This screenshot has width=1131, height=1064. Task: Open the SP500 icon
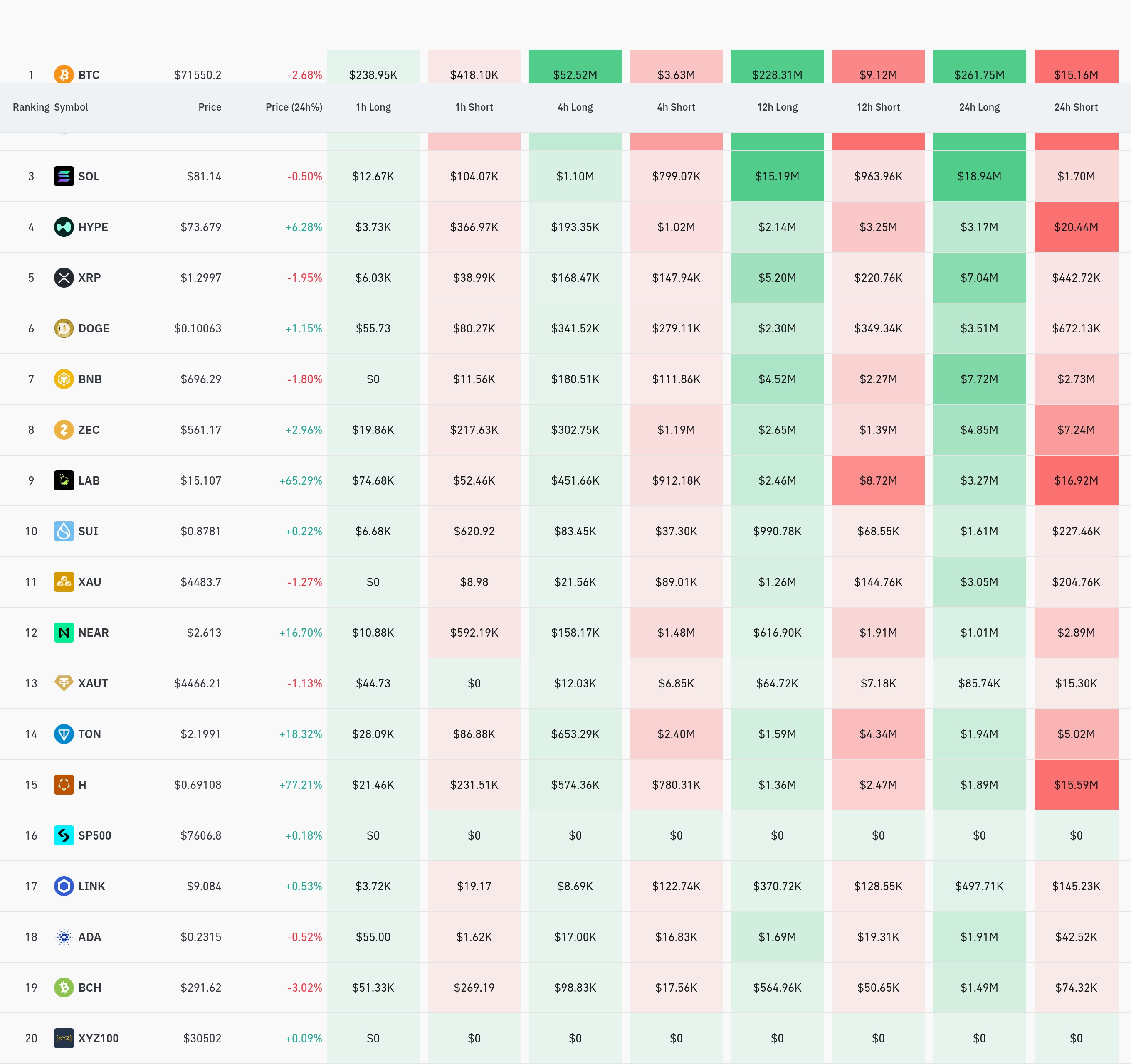pyautogui.click(x=64, y=835)
